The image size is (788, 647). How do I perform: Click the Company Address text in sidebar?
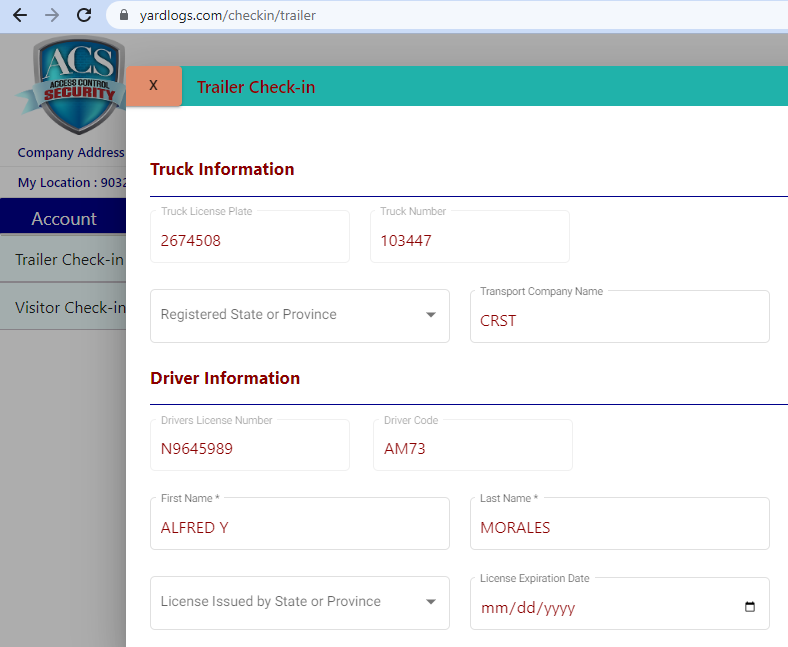pyautogui.click(x=71, y=152)
